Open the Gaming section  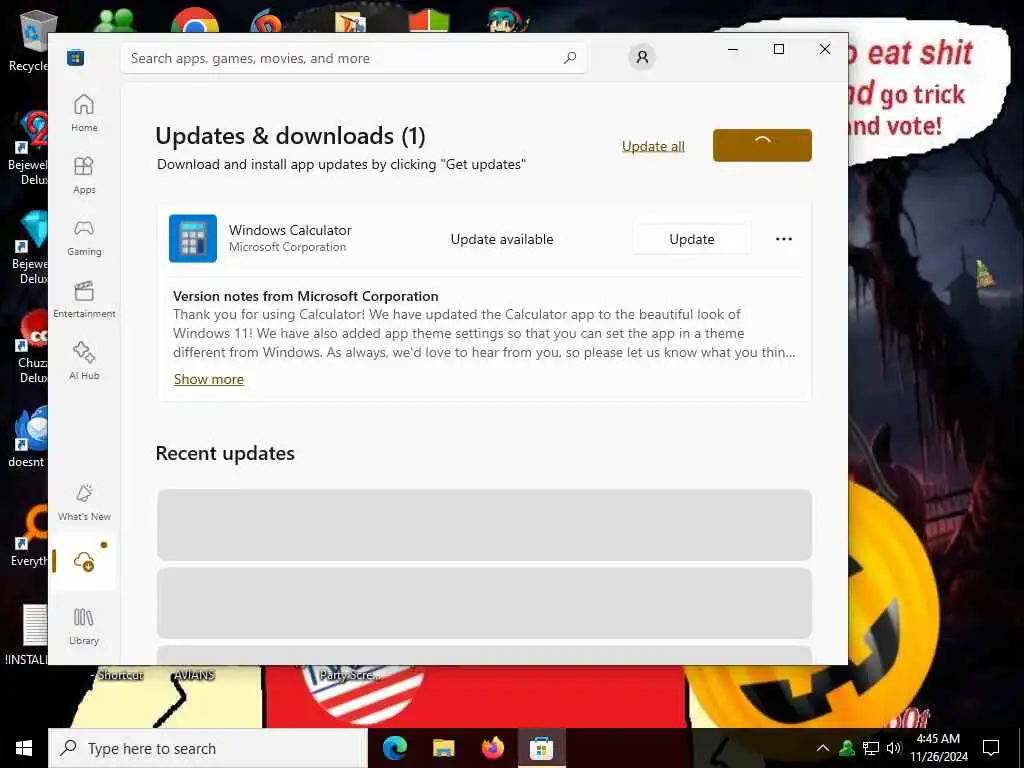[x=84, y=237]
